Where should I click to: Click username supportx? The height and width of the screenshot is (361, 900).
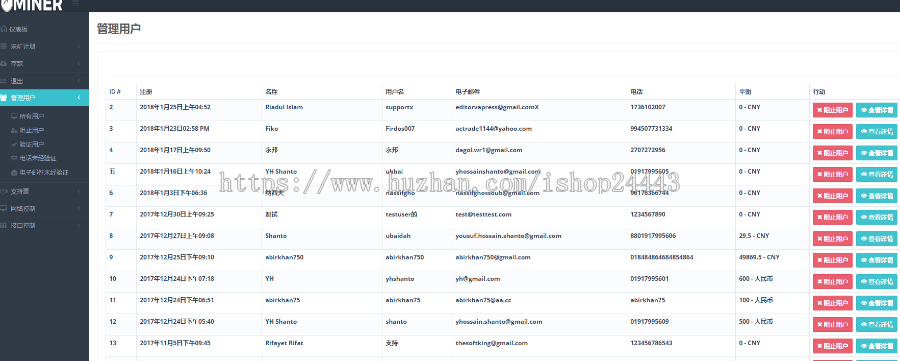point(399,107)
